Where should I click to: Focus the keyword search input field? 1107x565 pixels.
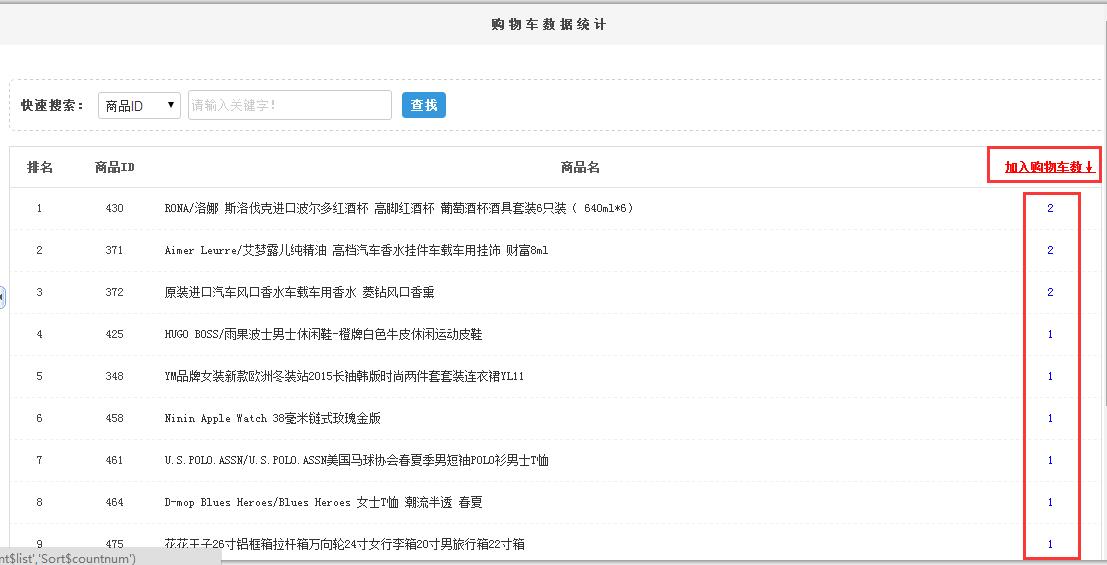click(x=289, y=105)
